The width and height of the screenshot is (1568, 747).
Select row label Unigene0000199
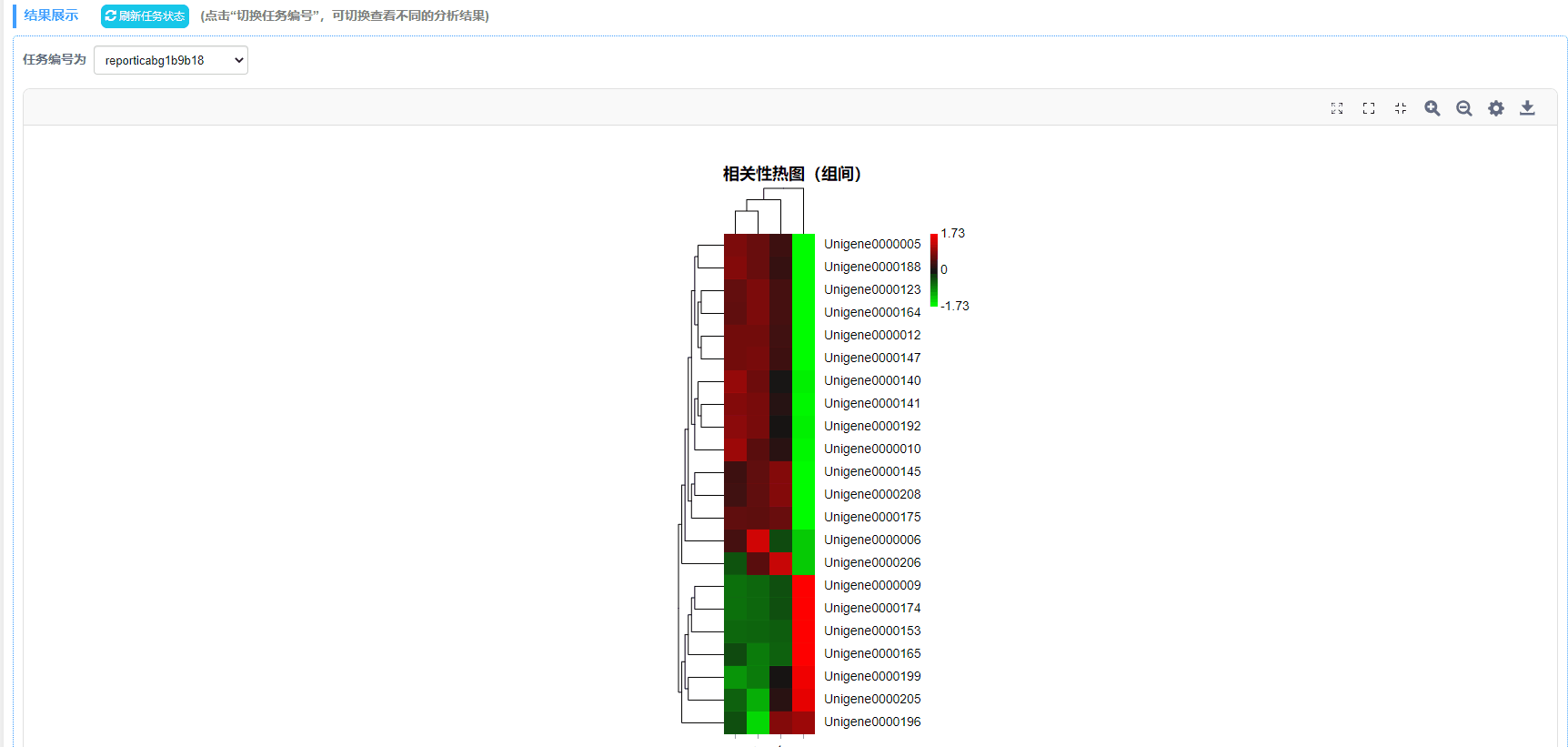click(x=872, y=676)
